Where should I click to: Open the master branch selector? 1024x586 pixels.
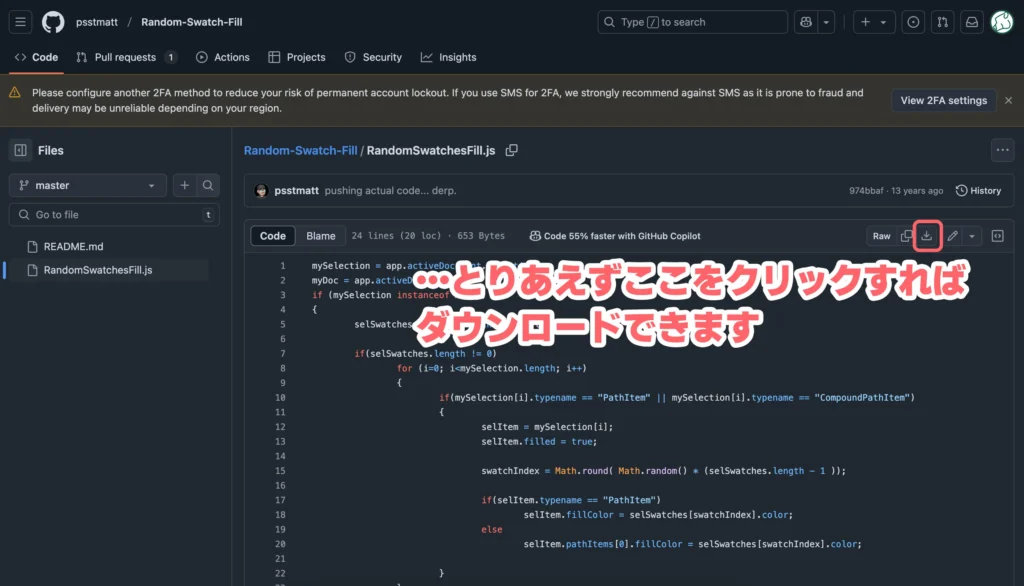[87, 185]
